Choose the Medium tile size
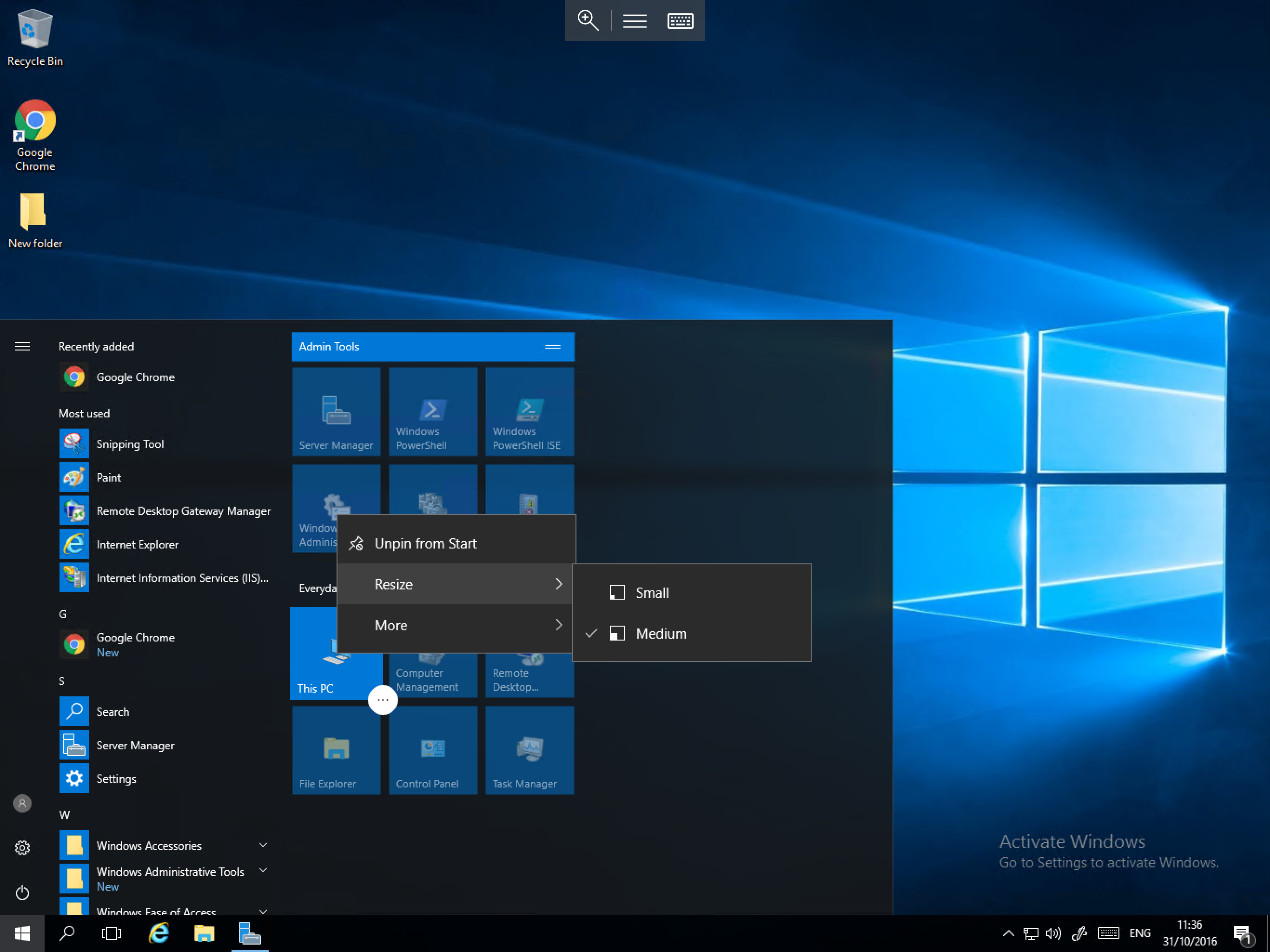 click(691, 633)
